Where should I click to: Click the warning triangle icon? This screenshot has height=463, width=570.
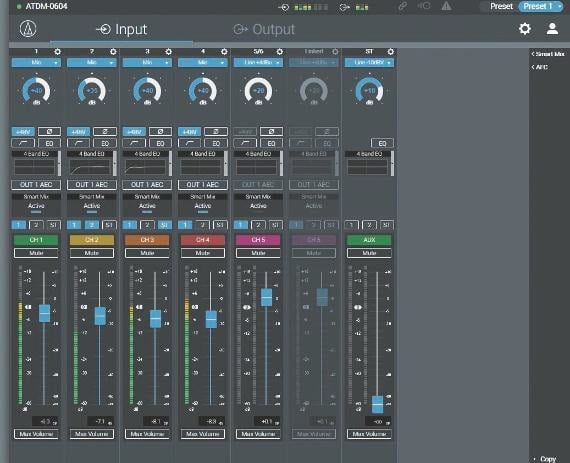click(x=446, y=6)
